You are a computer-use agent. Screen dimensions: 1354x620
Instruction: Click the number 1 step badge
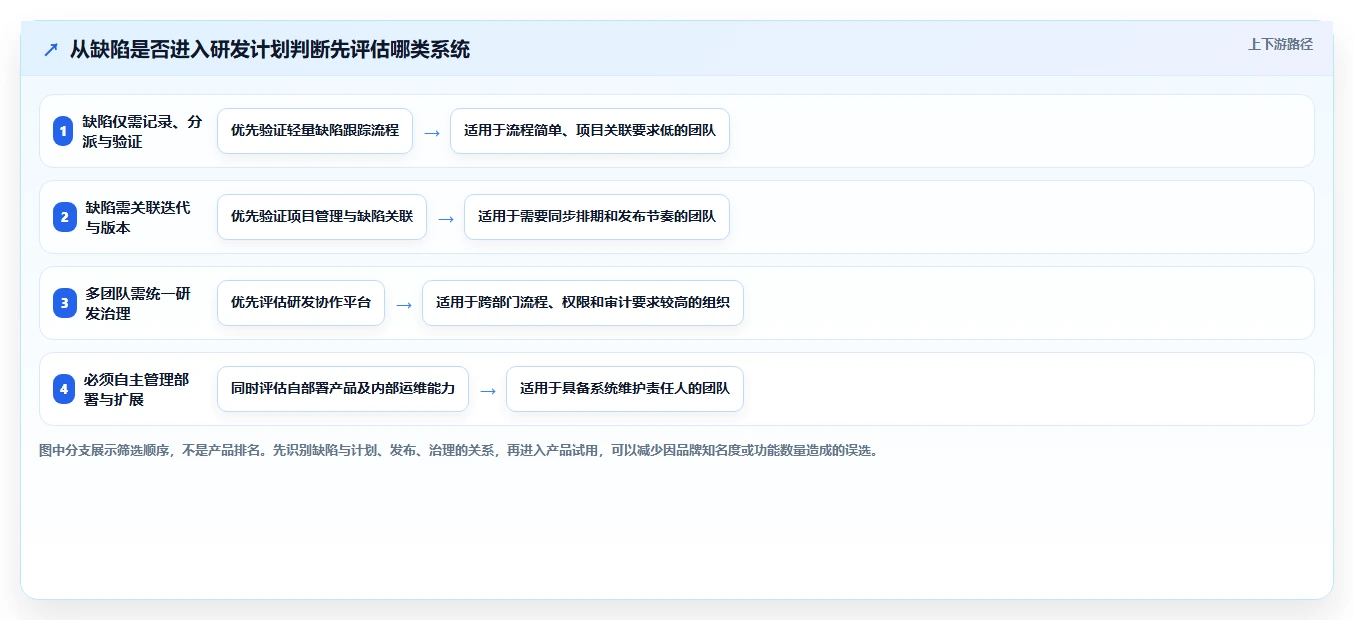[63, 131]
